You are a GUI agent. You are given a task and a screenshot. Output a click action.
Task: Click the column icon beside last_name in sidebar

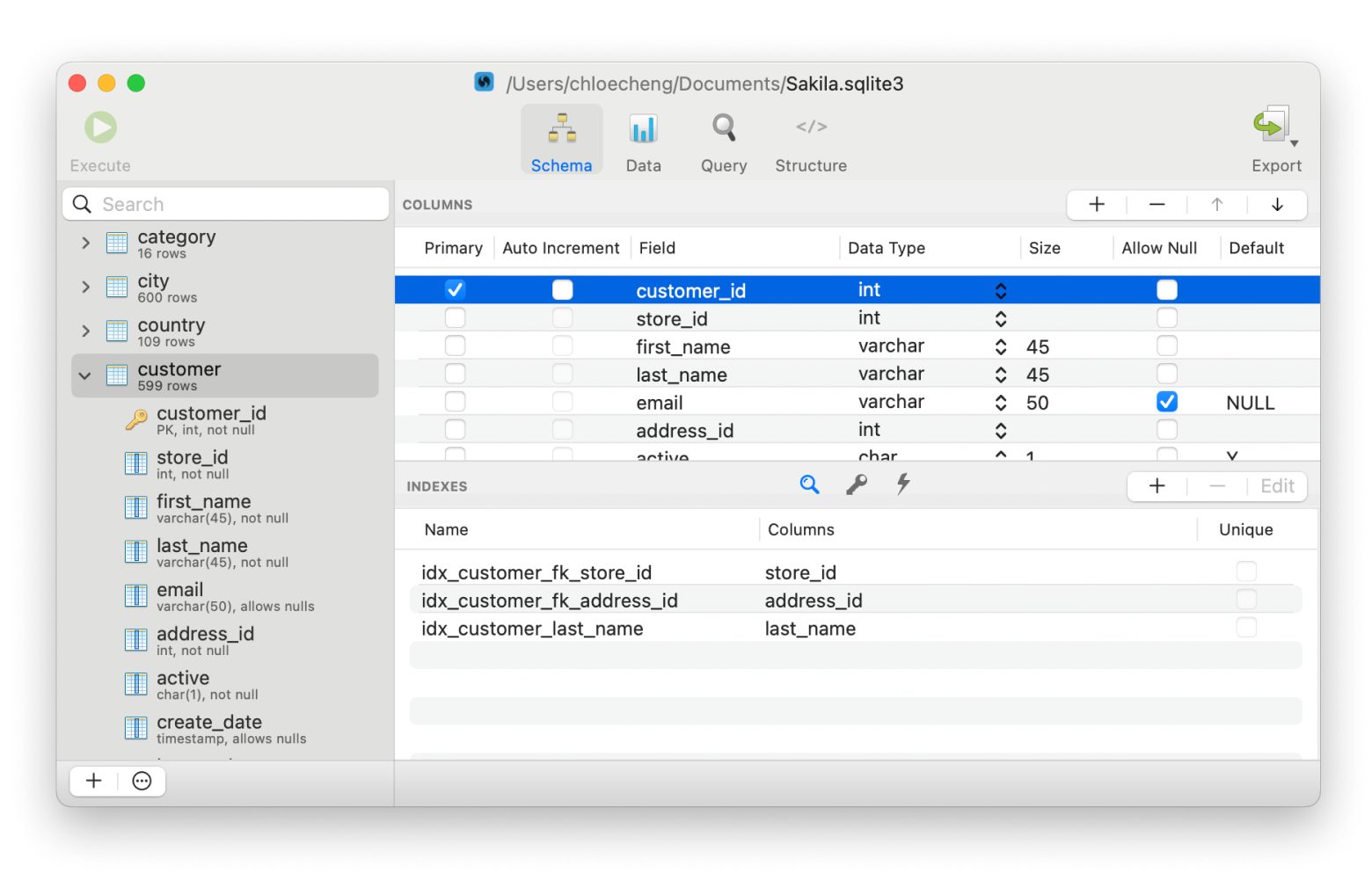click(136, 551)
